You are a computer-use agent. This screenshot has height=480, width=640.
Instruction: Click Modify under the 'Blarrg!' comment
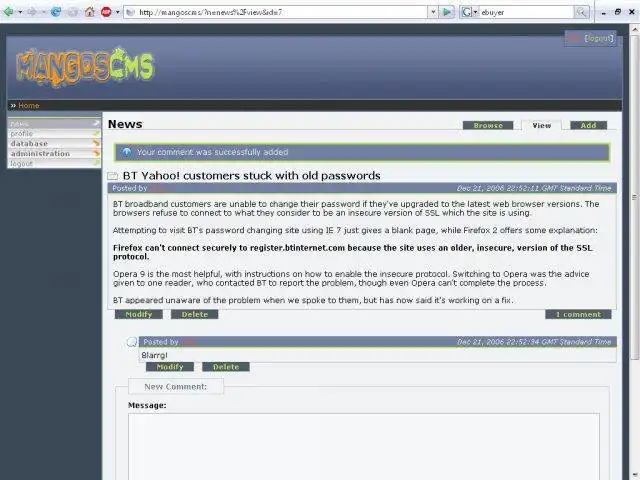pos(170,367)
